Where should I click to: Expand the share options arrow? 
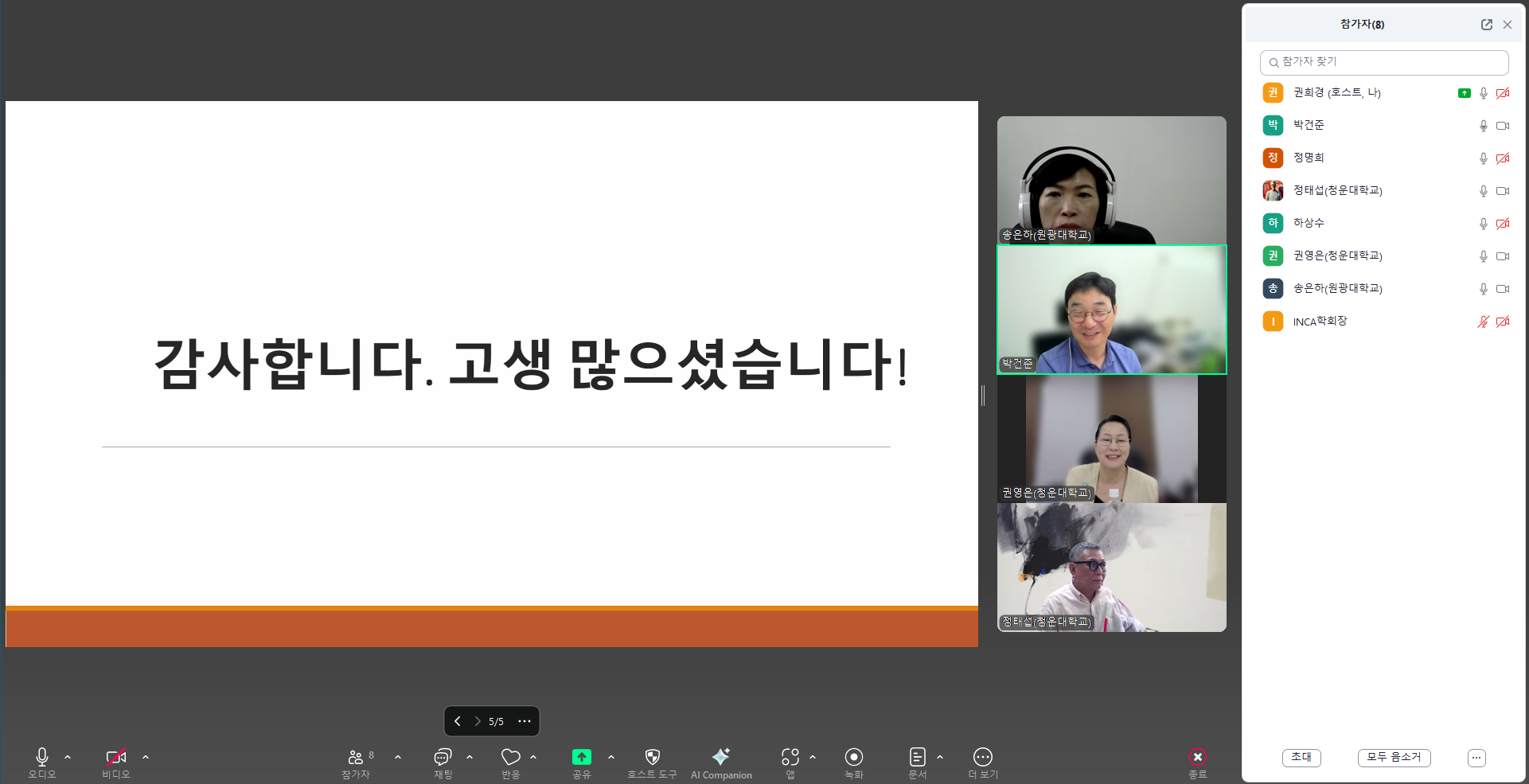[611, 758]
